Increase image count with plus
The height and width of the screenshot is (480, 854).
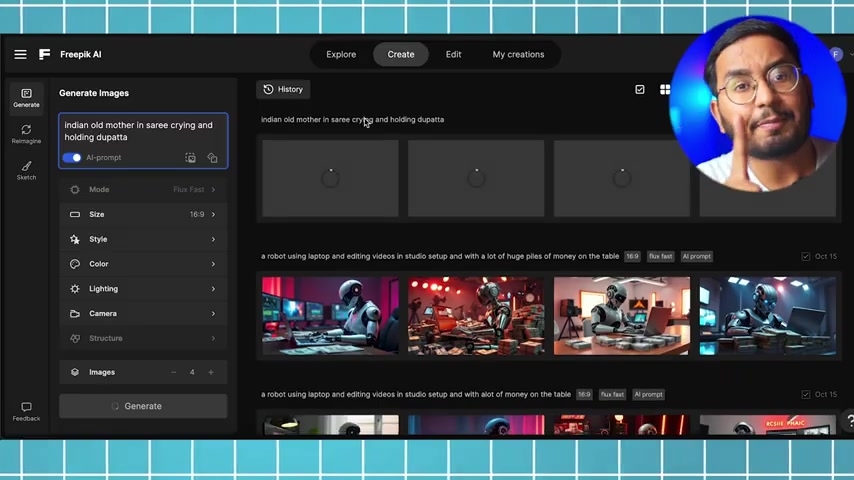pyautogui.click(x=211, y=372)
